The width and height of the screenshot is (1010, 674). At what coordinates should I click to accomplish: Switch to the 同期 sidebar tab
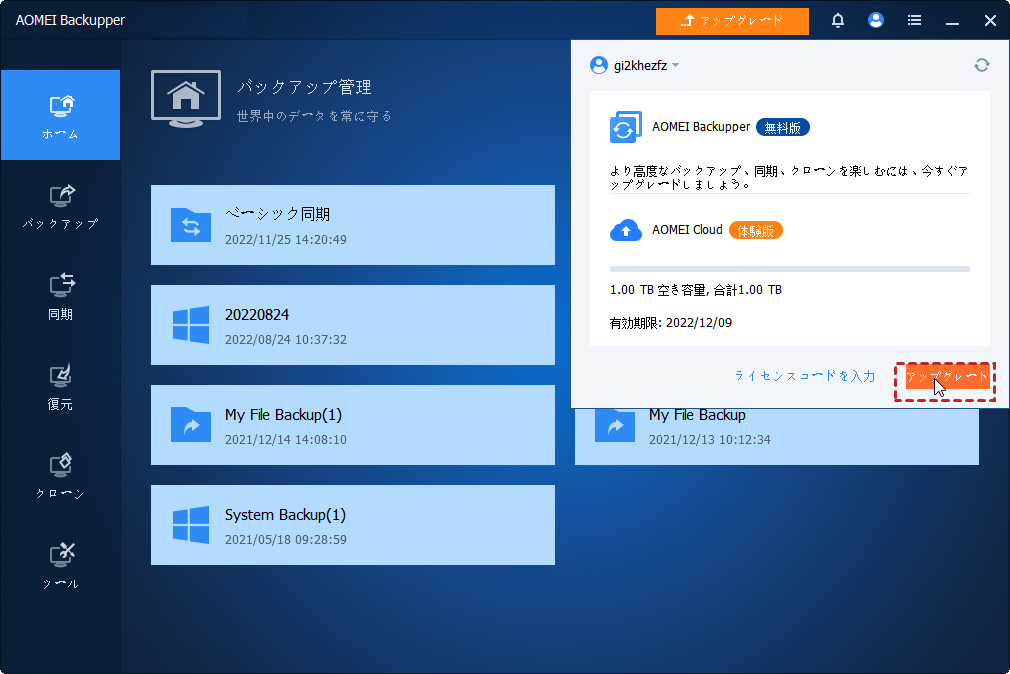coord(61,297)
